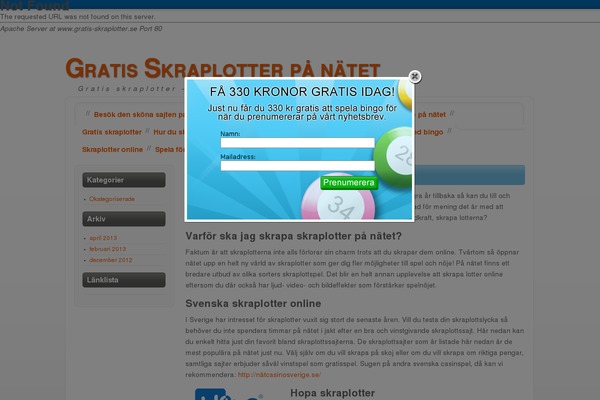This screenshot has width=600, height=400.
Task: Select the Okategoriserade category link
Action: click(x=112, y=199)
